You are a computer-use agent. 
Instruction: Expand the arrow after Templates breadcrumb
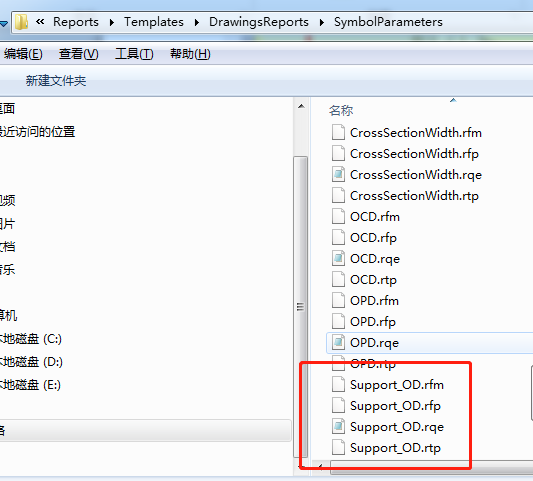tap(196, 22)
